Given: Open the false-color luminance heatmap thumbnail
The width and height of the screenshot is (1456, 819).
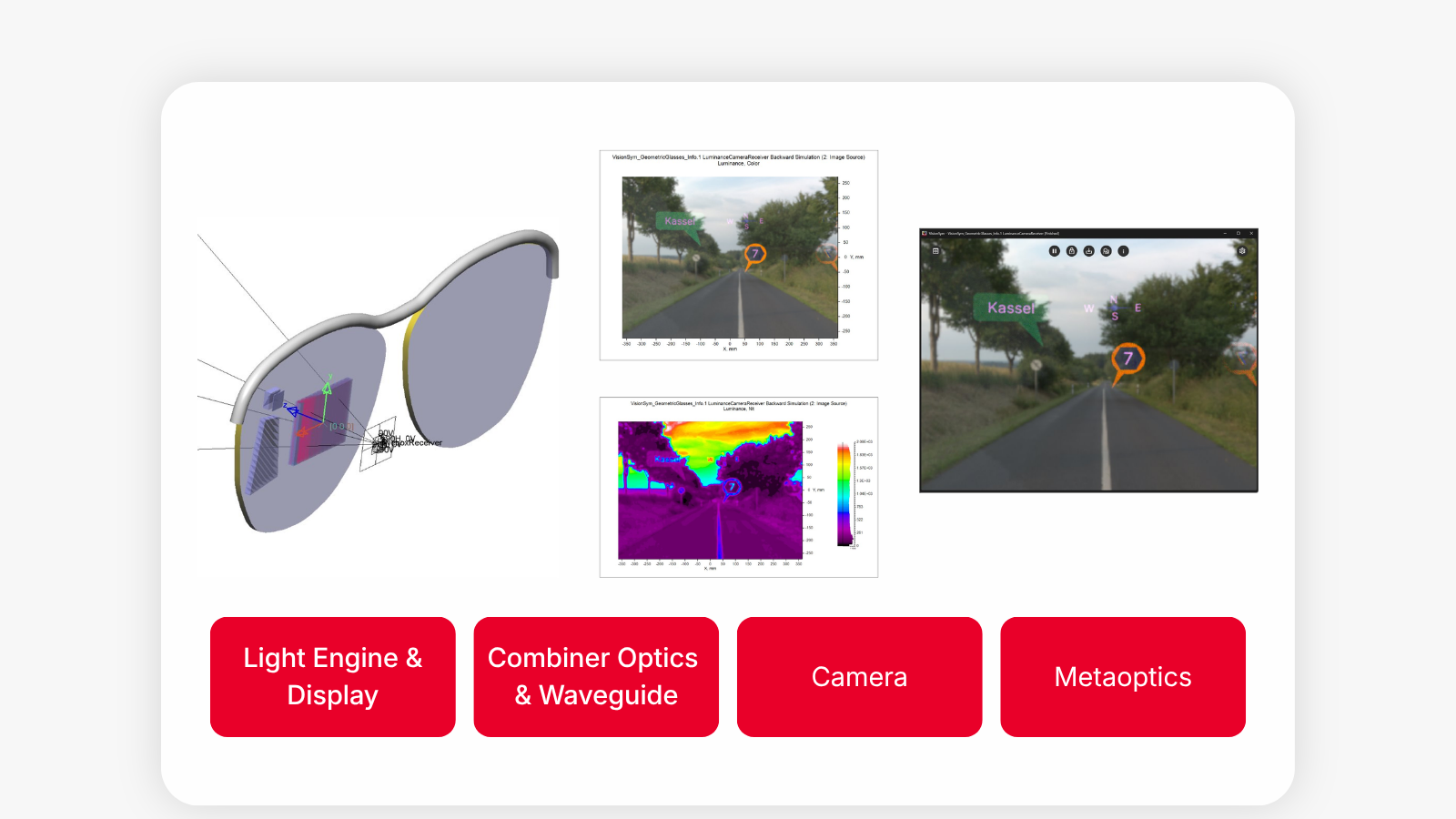Looking at the screenshot, I should tap(739, 487).
